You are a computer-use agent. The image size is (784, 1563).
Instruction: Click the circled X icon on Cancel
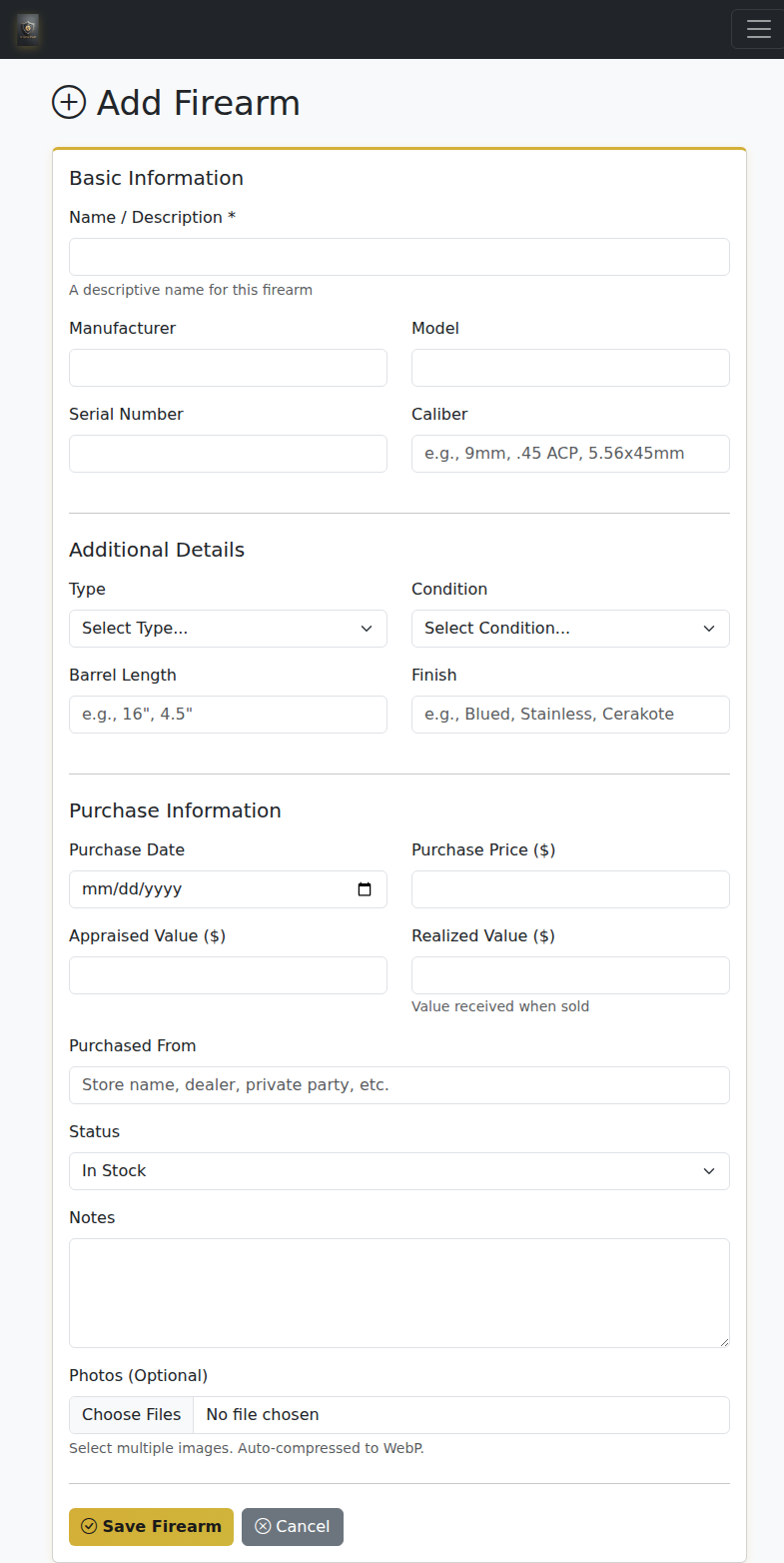tap(262, 1526)
